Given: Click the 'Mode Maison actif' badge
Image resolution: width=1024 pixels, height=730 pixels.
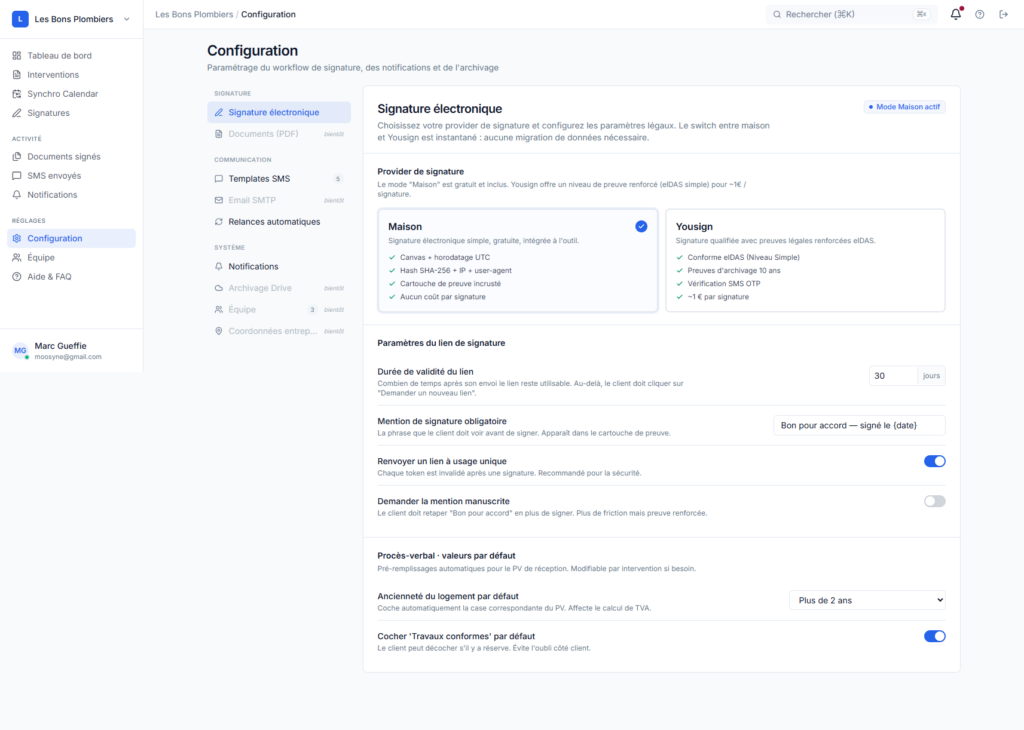Looking at the screenshot, I should (904, 106).
